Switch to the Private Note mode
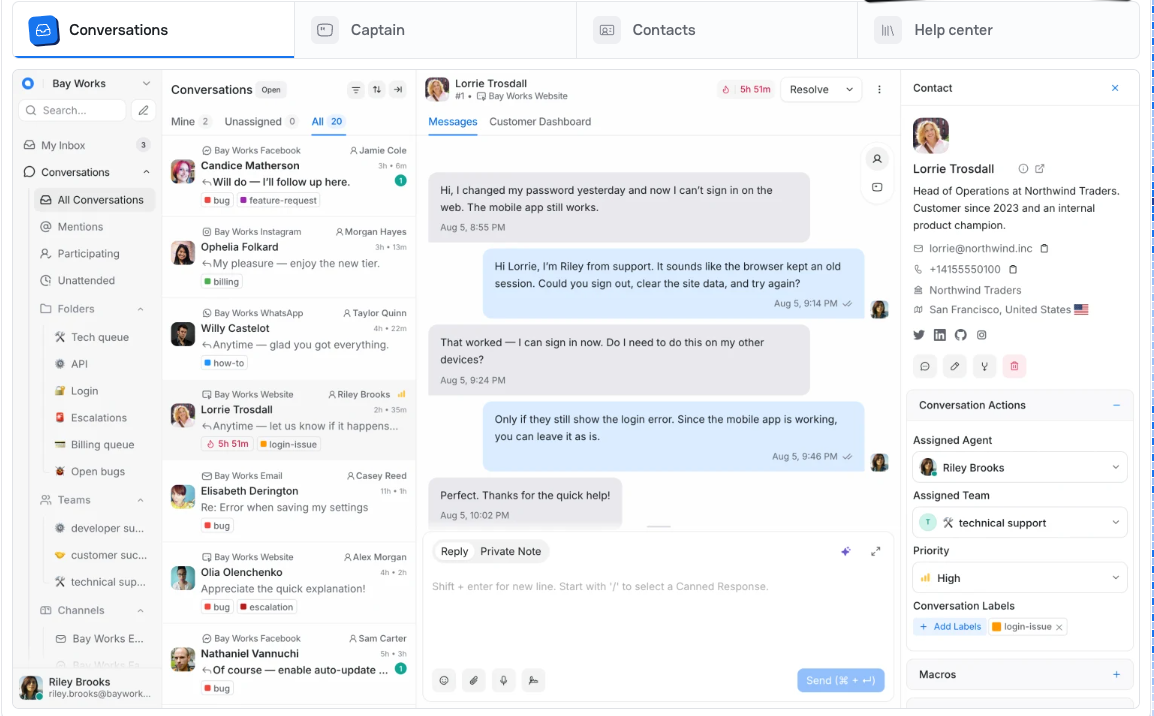This screenshot has width=1154, height=716. coord(510,551)
